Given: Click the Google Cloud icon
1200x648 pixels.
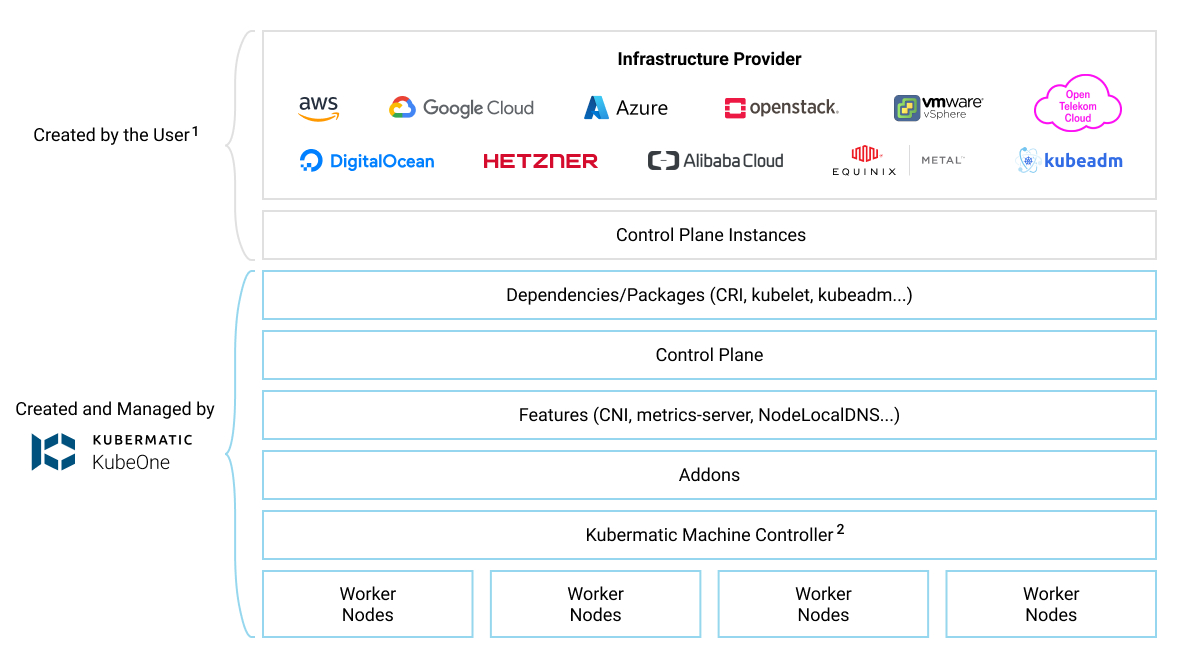Looking at the screenshot, I should point(461,106).
